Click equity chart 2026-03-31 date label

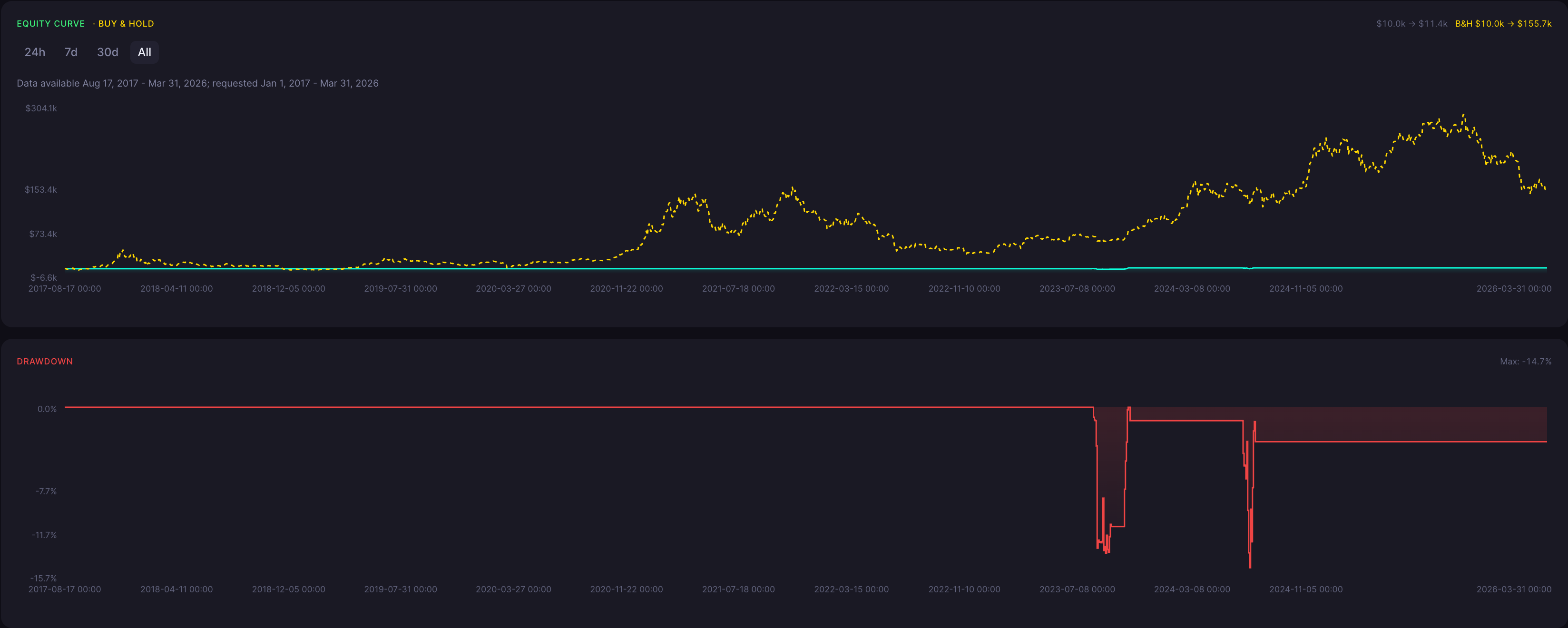click(x=1514, y=288)
